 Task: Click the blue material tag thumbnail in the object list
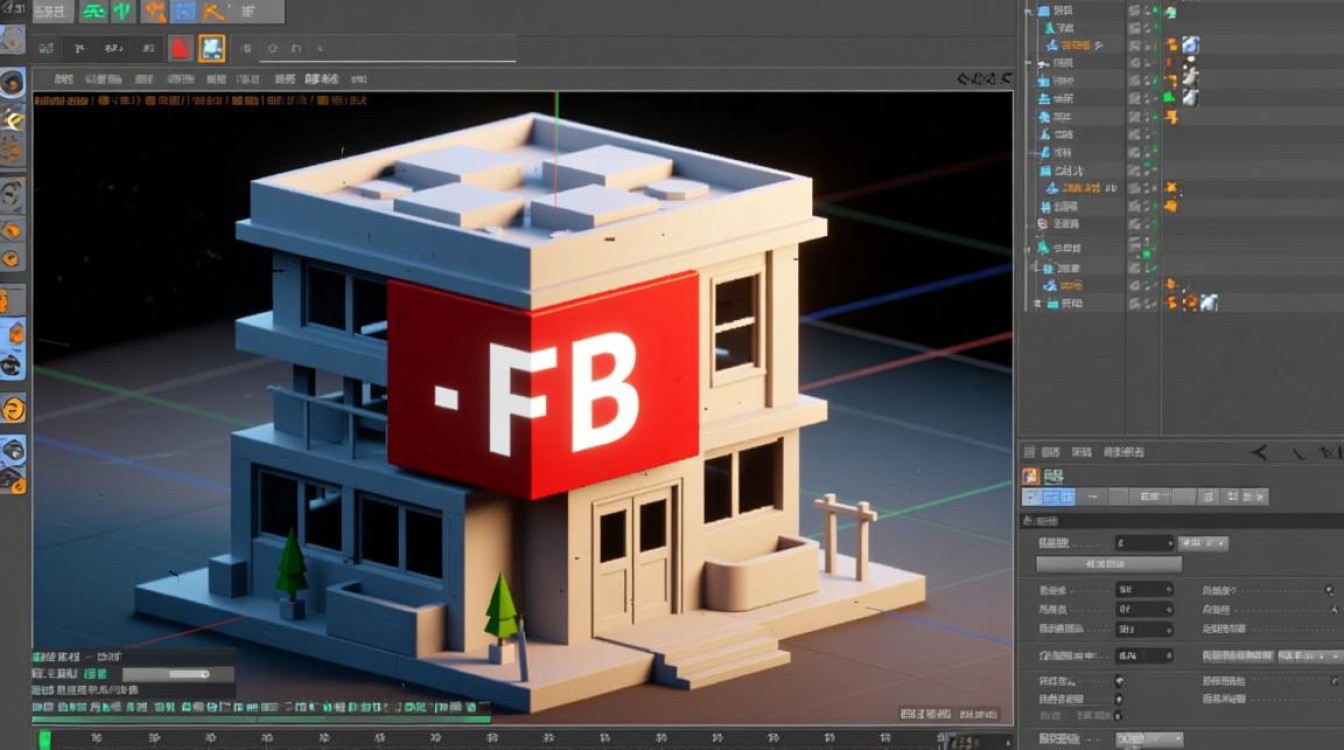pos(1190,45)
